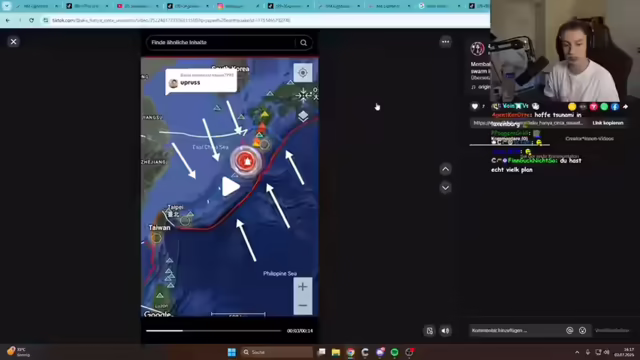
Task: Reload the page in browser
Action: tap(31, 20)
